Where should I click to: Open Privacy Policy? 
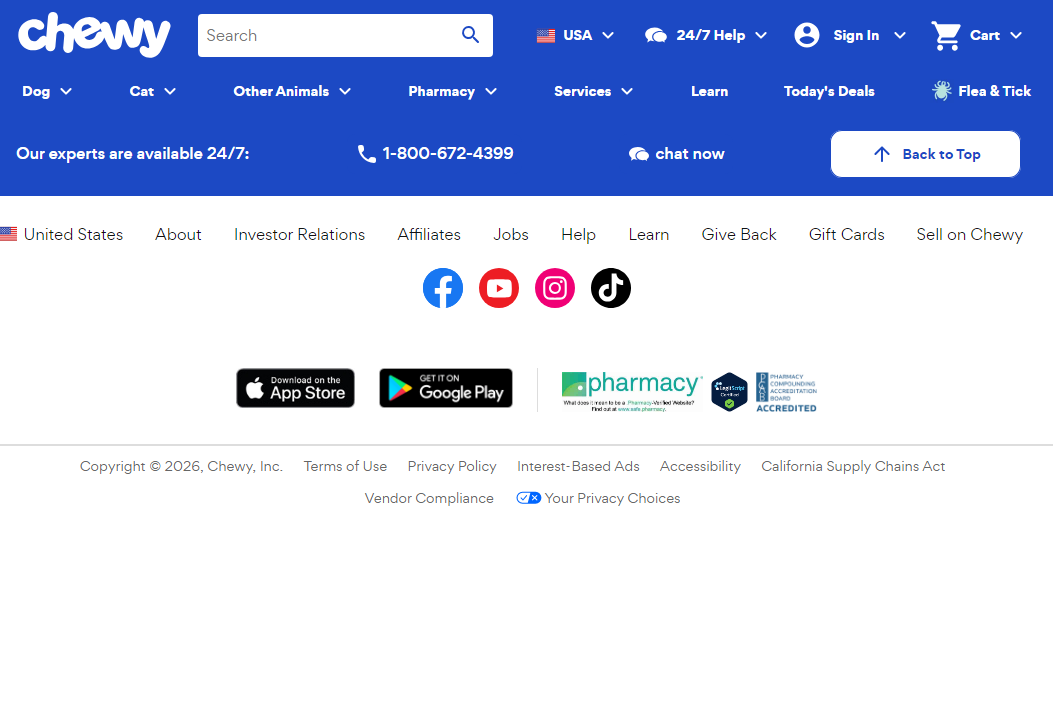[x=452, y=466]
